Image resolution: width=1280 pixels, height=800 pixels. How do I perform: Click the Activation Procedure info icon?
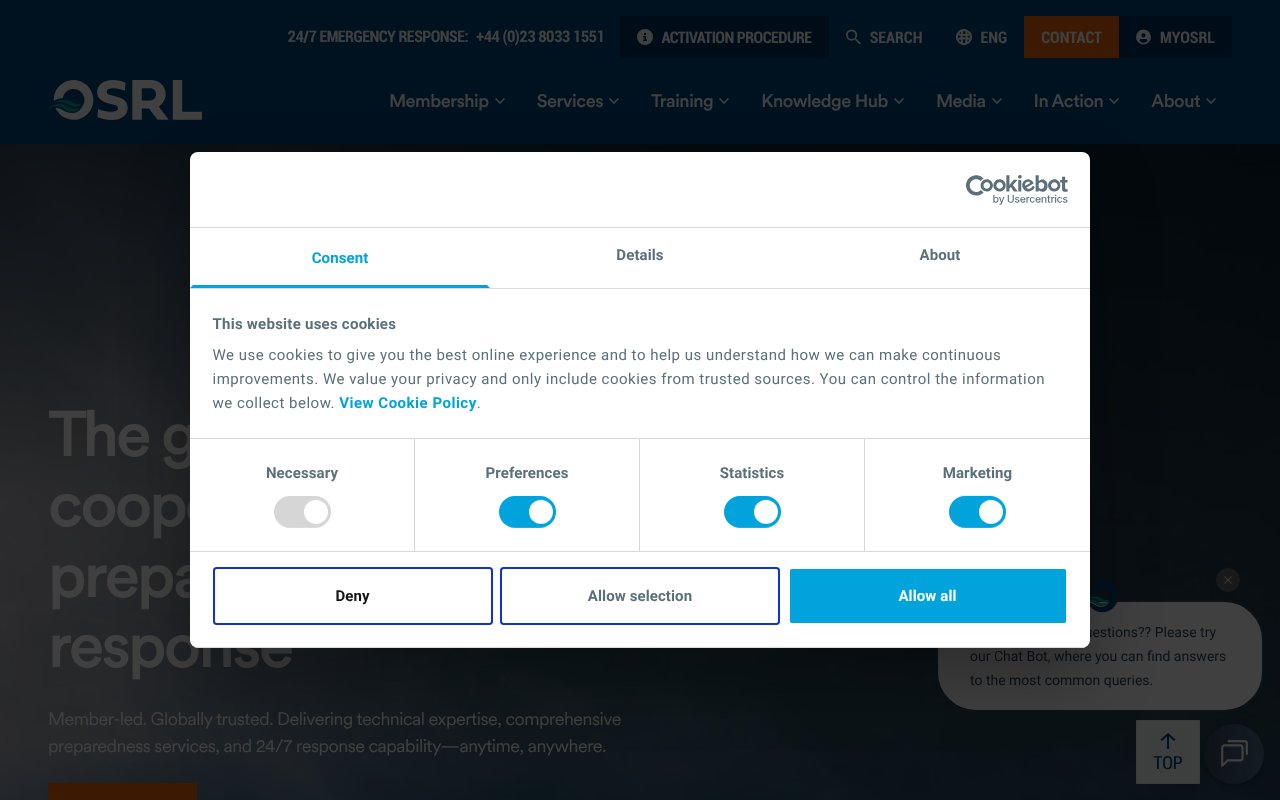(x=645, y=37)
